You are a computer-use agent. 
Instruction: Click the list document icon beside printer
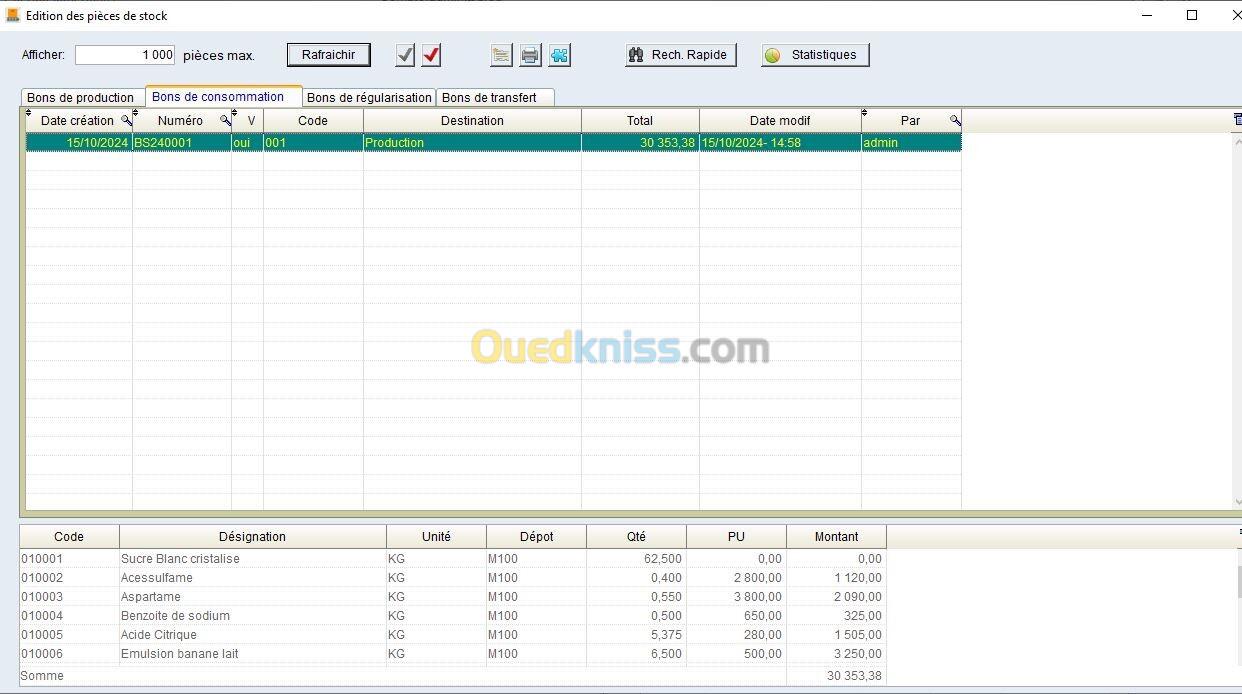click(502, 55)
